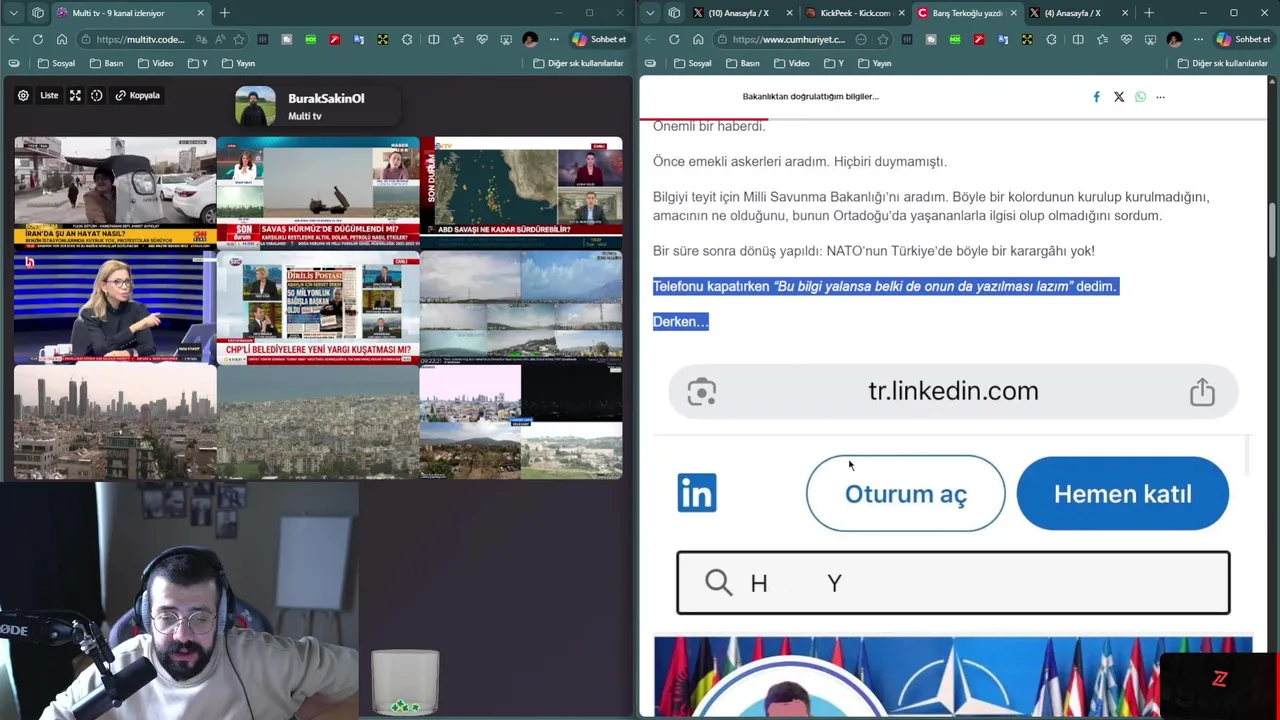Open the Yayın bookmarks folder in left browser
Image resolution: width=1280 pixels, height=720 pixels.
[238, 63]
